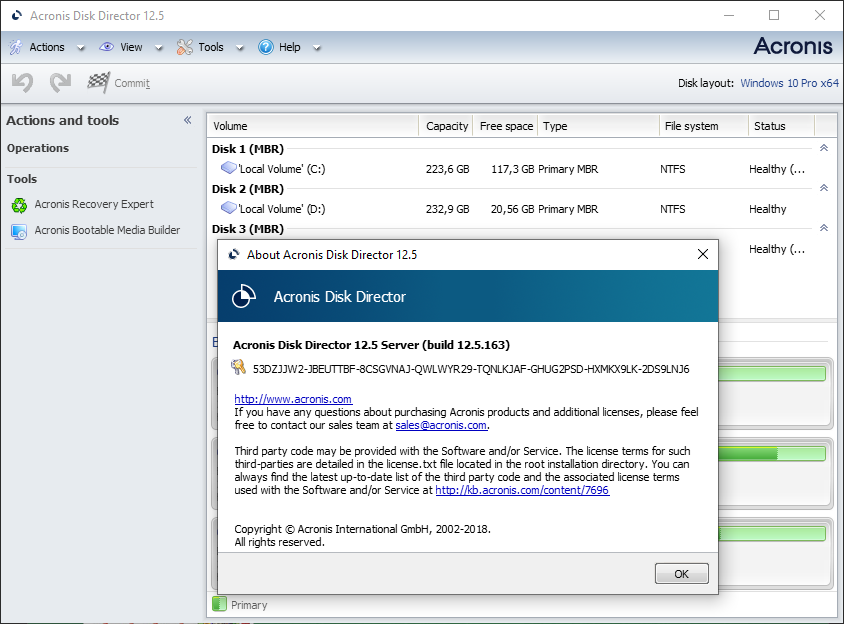Sort by the File system column header
This screenshot has height=624, width=844.
click(x=704, y=126)
